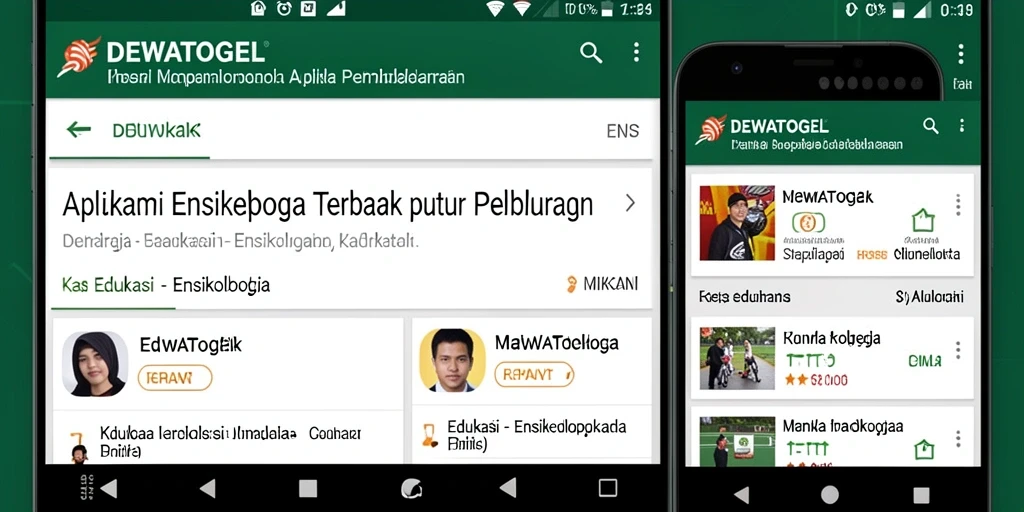Tap the house icon in left status bar

259,8
